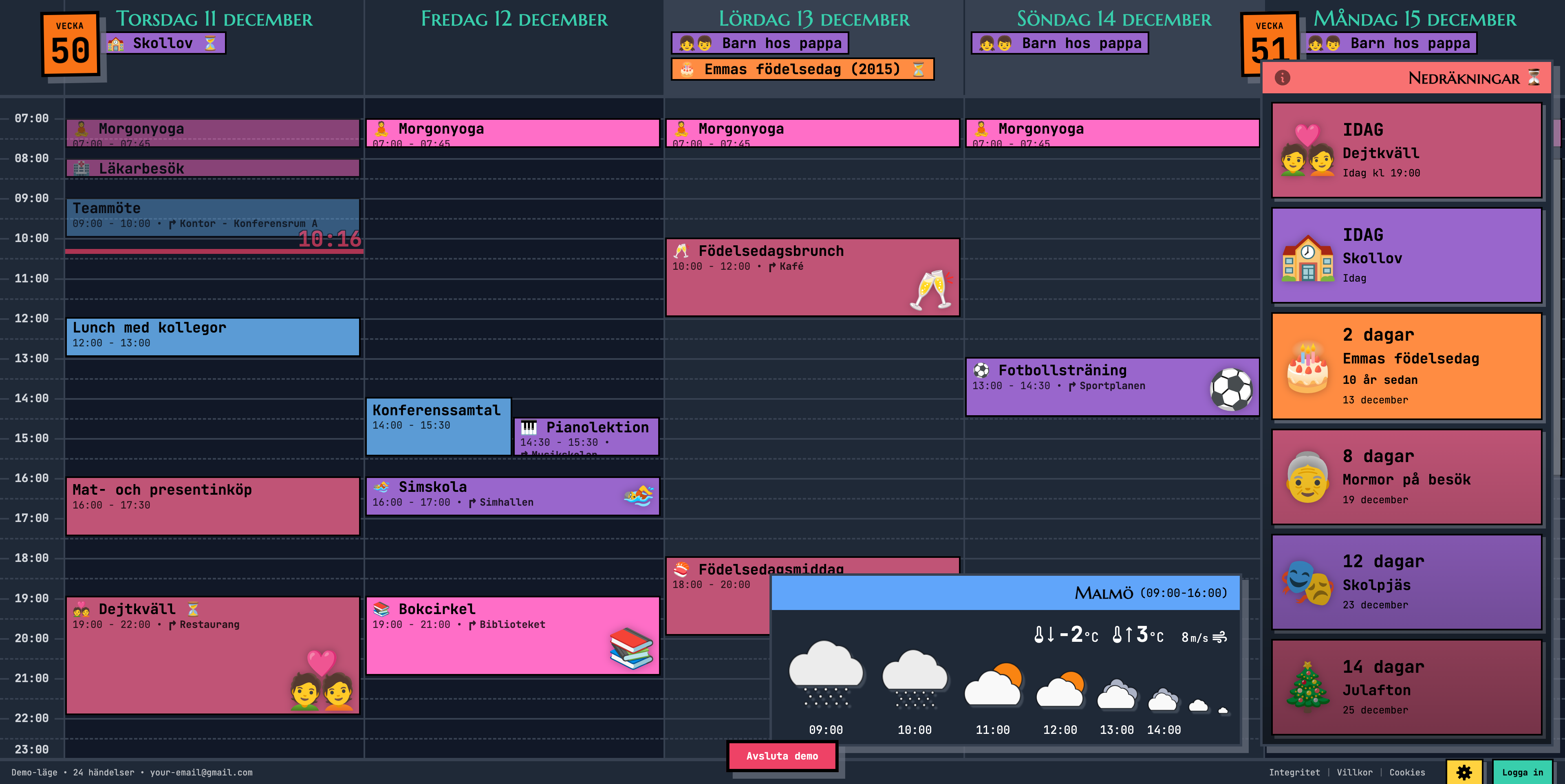Open the Integritet link
This screenshot has width=1565, height=784.
point(1294,773)
